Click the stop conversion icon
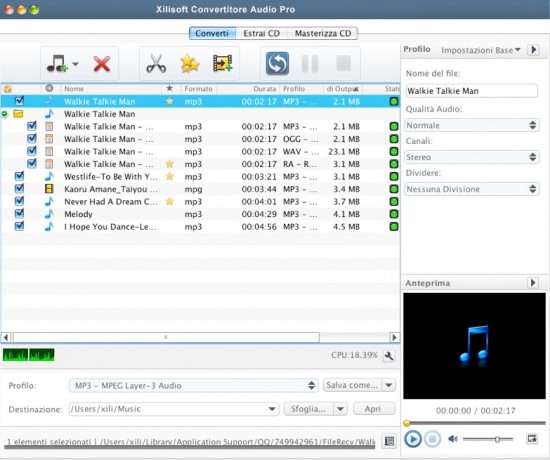This screenshot has height=460, width=550. pos(343,64)
